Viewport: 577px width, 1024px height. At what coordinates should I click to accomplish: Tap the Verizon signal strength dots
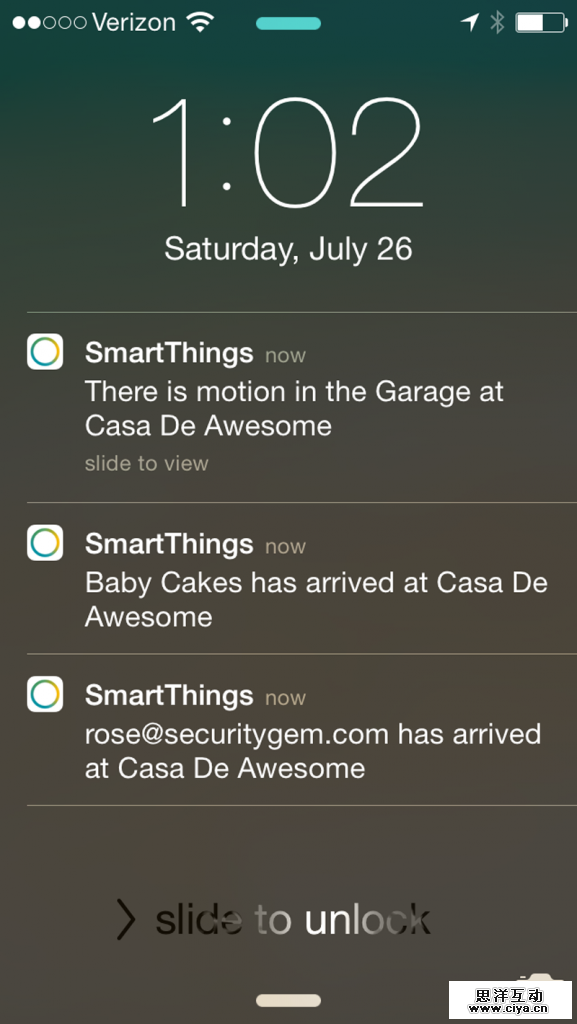[x=49, y=23]
